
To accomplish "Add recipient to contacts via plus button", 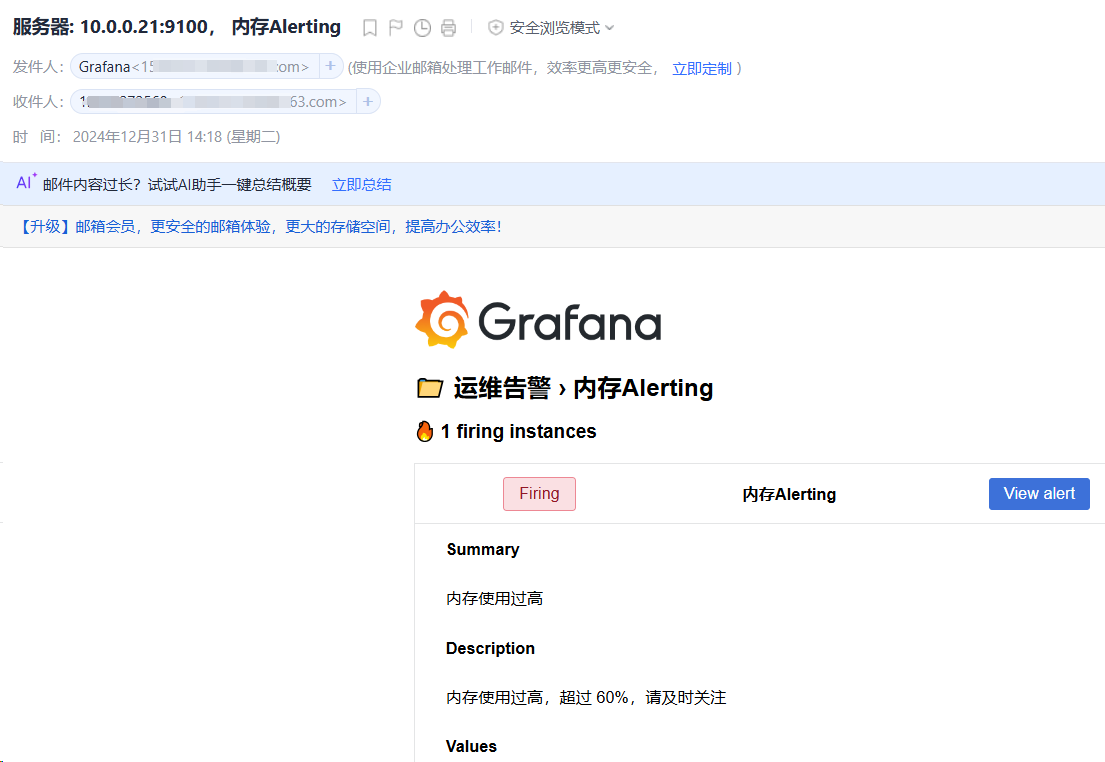I will click(368, 102).
